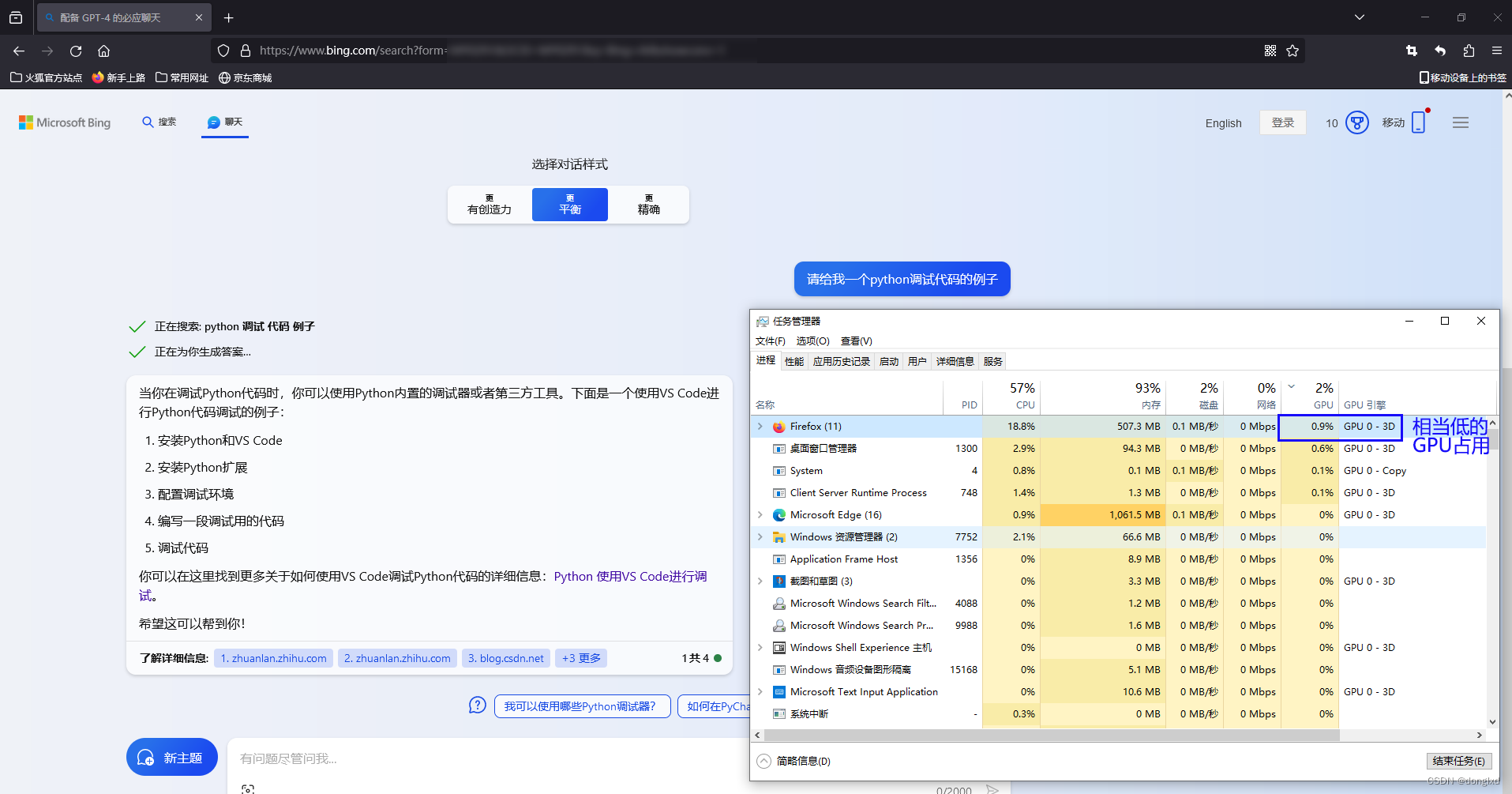
Task: Open Bing hamburger settings menu
Action: 1461,122
